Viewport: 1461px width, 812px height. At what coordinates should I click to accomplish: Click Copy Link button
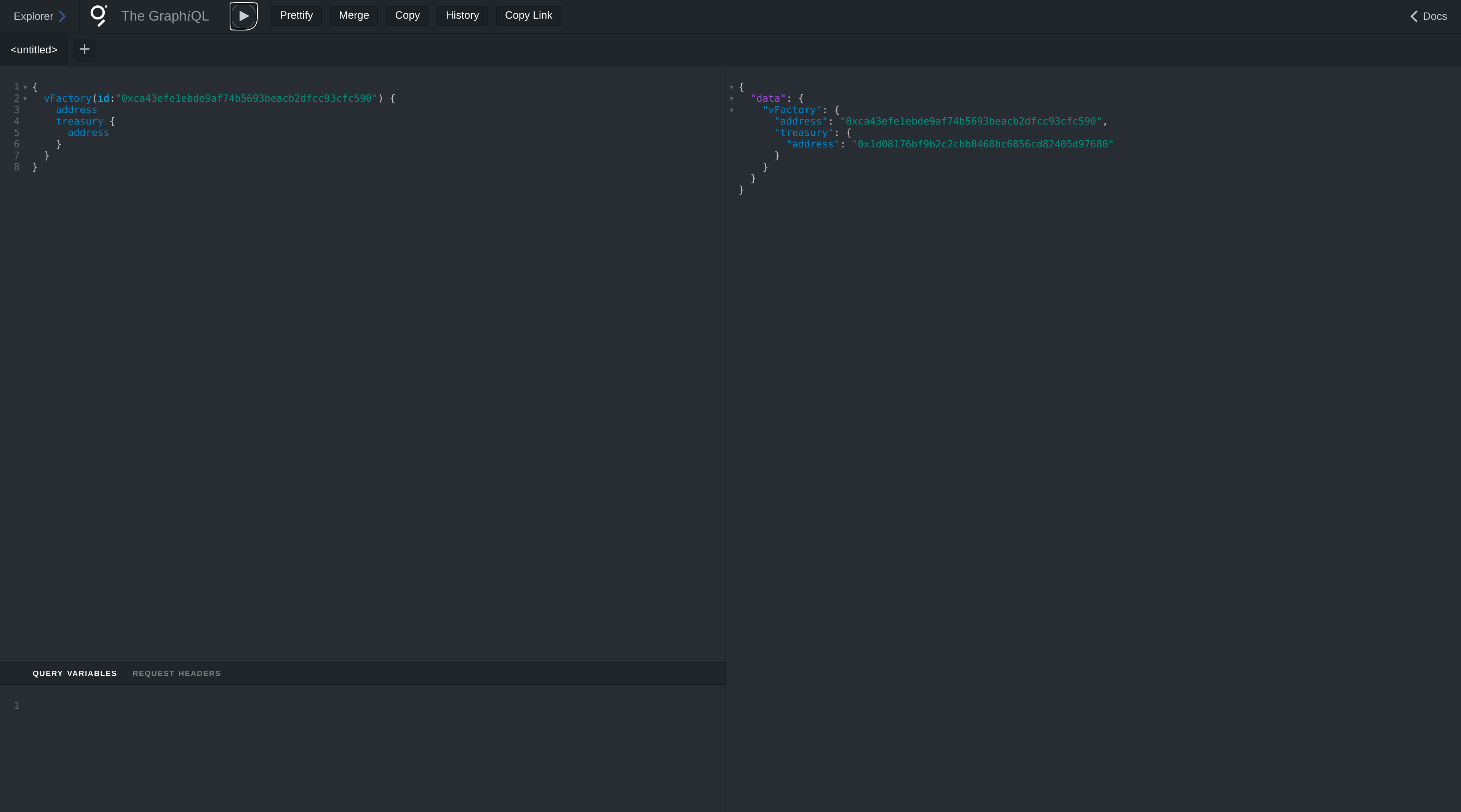pos(528,15)
